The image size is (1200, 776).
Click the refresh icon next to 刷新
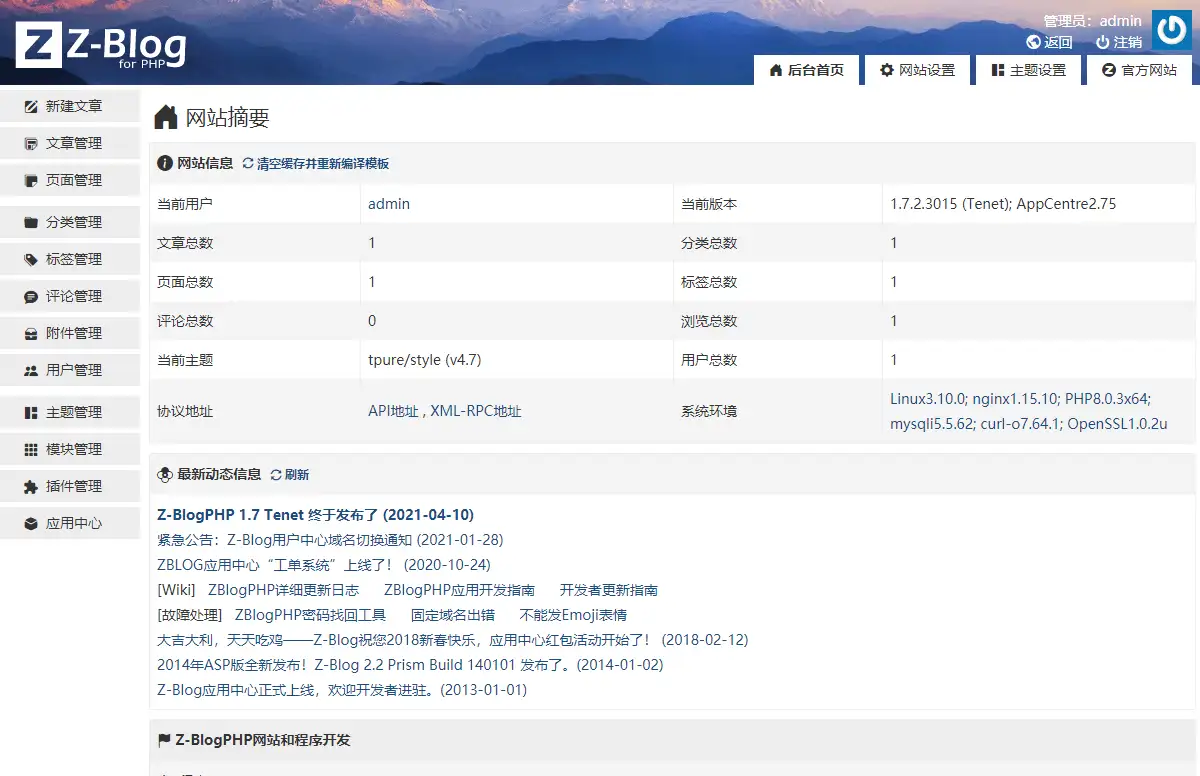(276, 475)
